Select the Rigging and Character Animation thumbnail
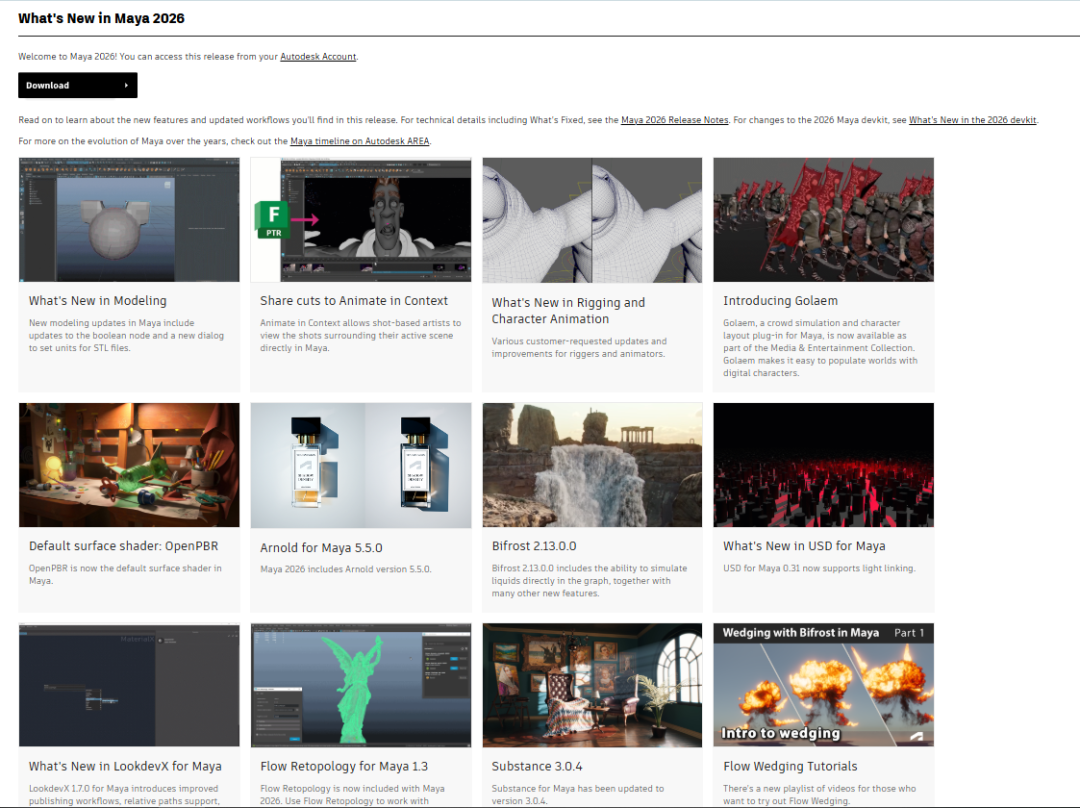 [x=592, y=219]
